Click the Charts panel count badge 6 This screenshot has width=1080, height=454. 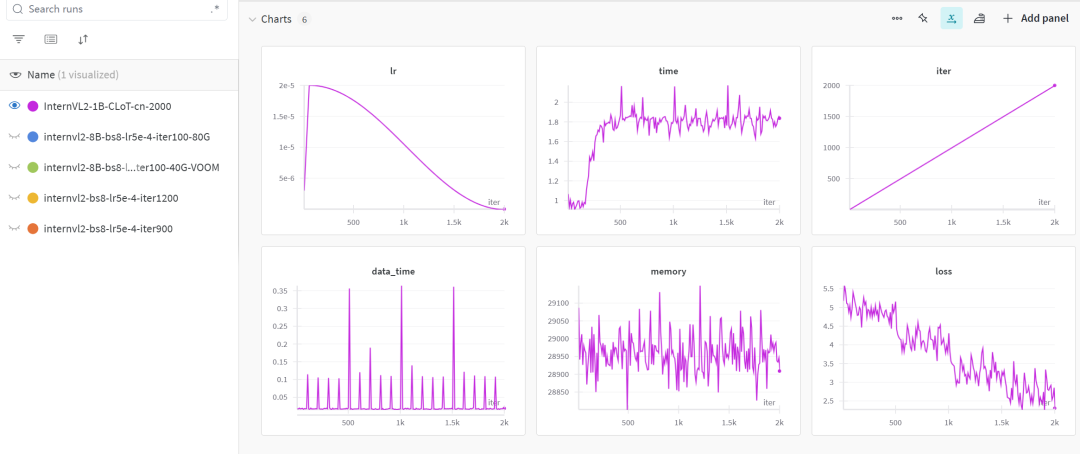(x=304, y=19)
